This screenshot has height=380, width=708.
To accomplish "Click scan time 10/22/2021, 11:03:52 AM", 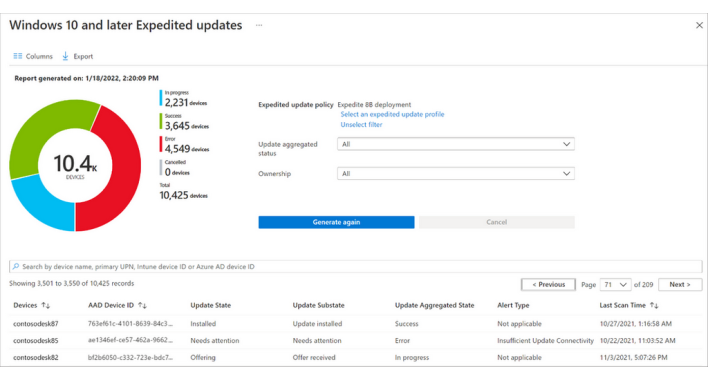I will [638, 341].
